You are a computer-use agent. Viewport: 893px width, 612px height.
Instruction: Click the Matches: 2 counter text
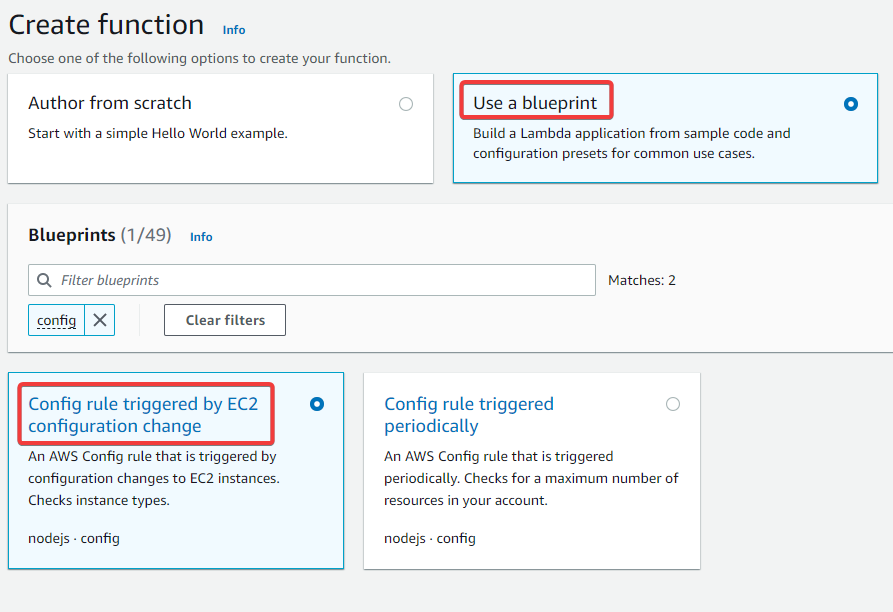coord(641,280)
